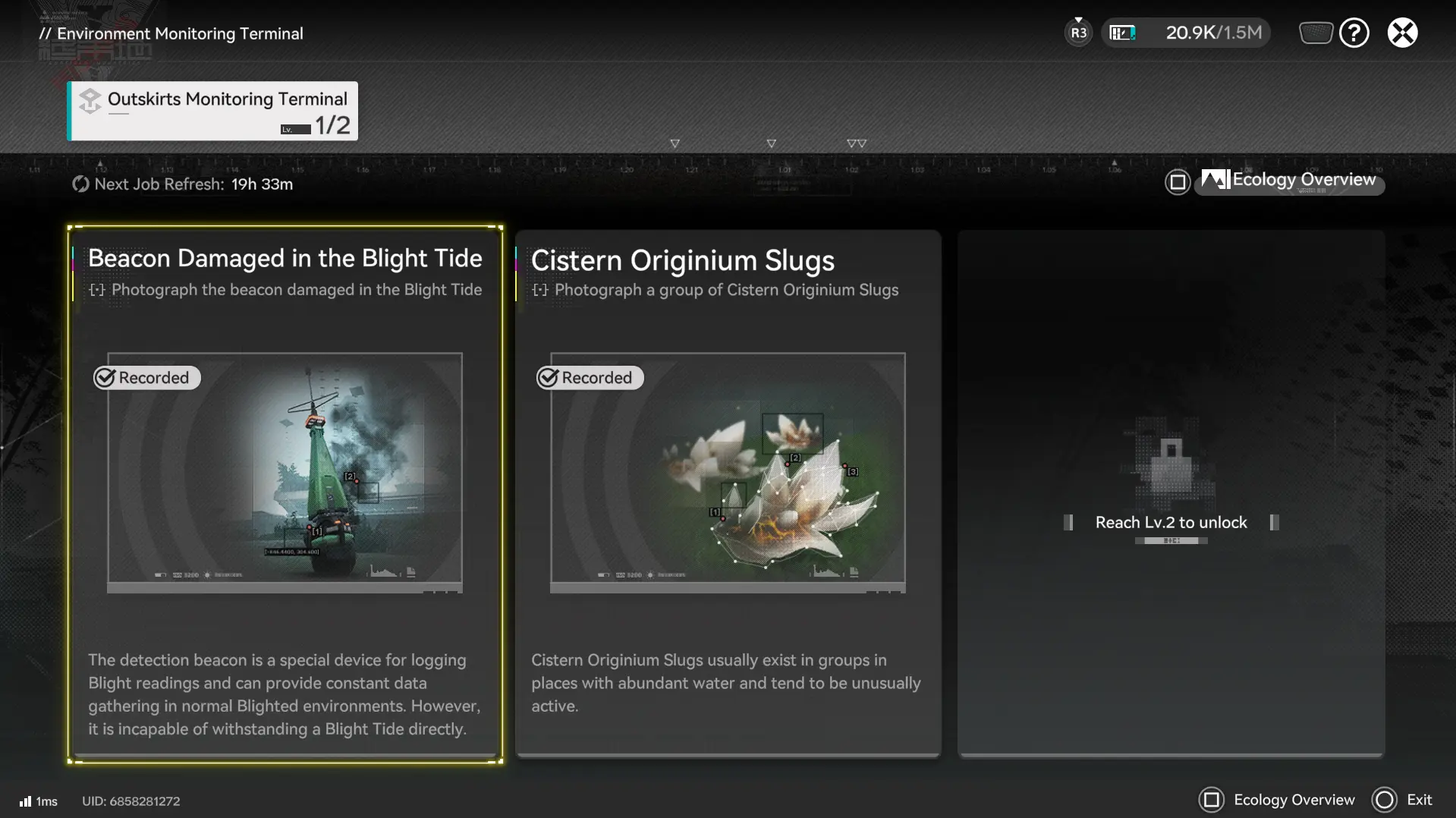
Task: Click Recorded checkmark on Slugs photo
Action: pyautogui.click(x=549, y=378)
